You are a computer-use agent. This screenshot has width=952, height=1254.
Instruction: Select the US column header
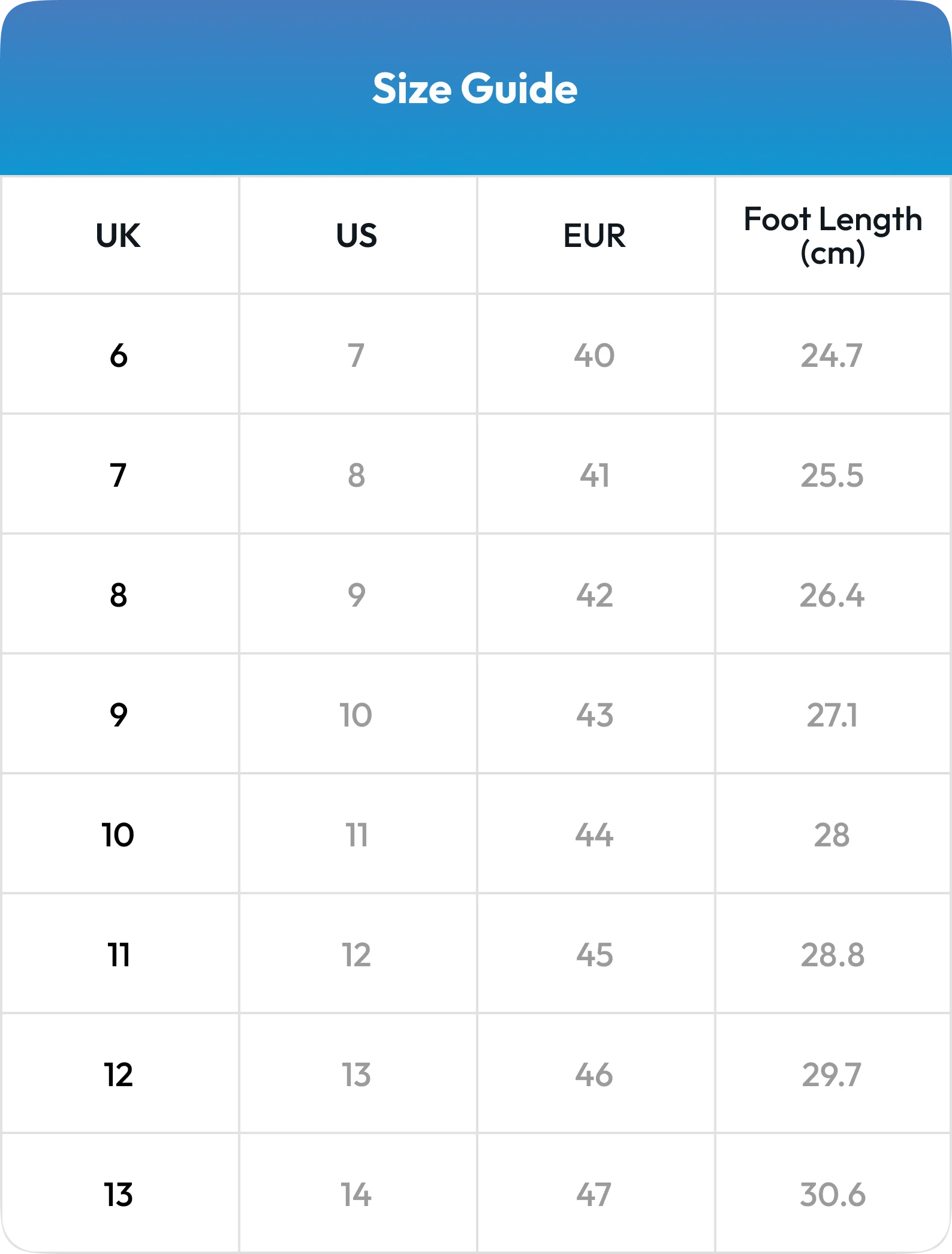(x=357, y=235)
